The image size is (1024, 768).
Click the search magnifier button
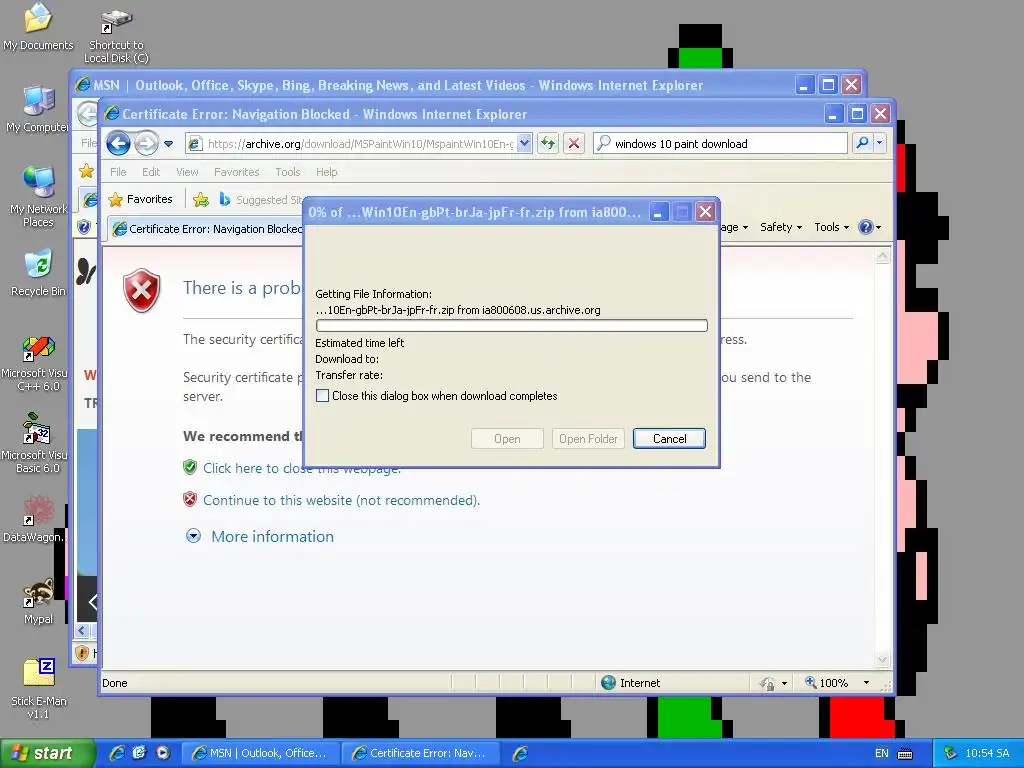tap(862, 143)
